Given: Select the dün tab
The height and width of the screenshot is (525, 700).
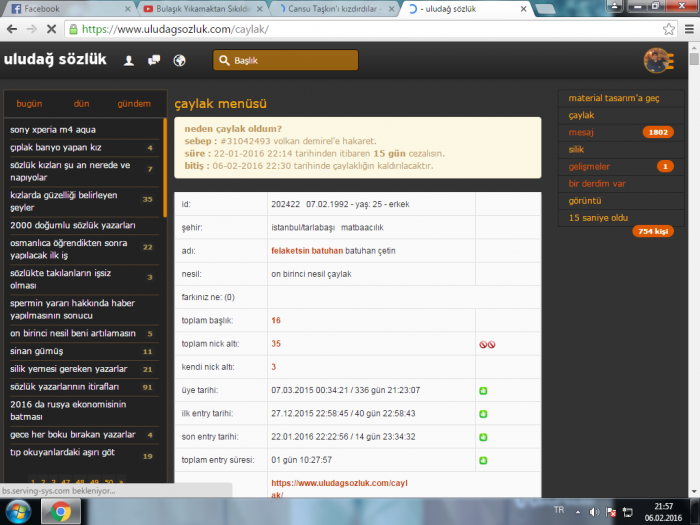Looking at the screenshot, I should coord(81,104).
